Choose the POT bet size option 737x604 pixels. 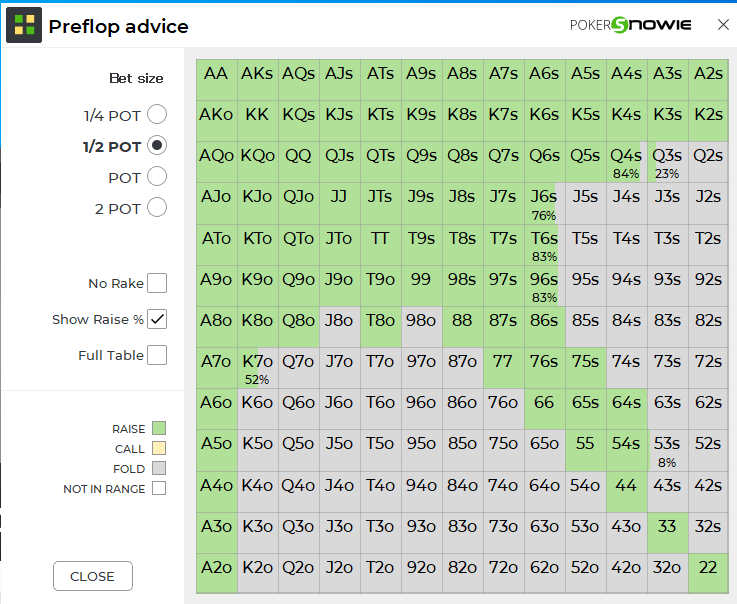click(157, 177)
